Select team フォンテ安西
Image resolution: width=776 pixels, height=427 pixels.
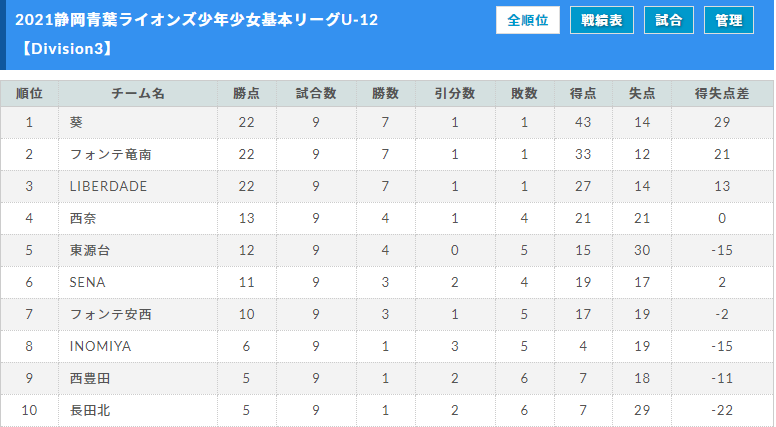pyautogui.click(x=110, y=314)
